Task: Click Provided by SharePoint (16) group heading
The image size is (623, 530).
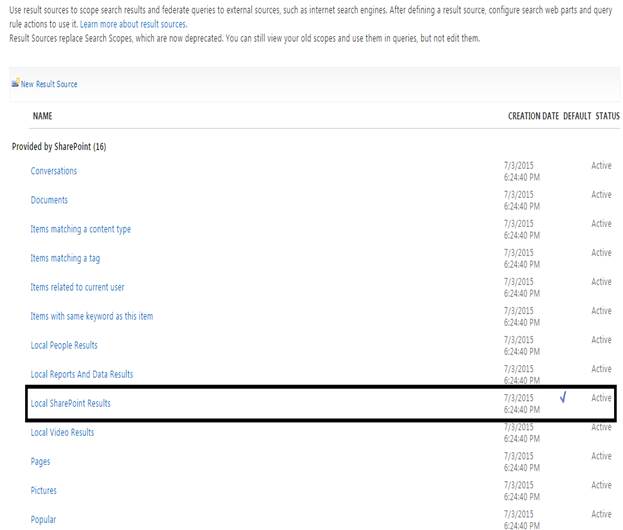Action: pos(59,147)
